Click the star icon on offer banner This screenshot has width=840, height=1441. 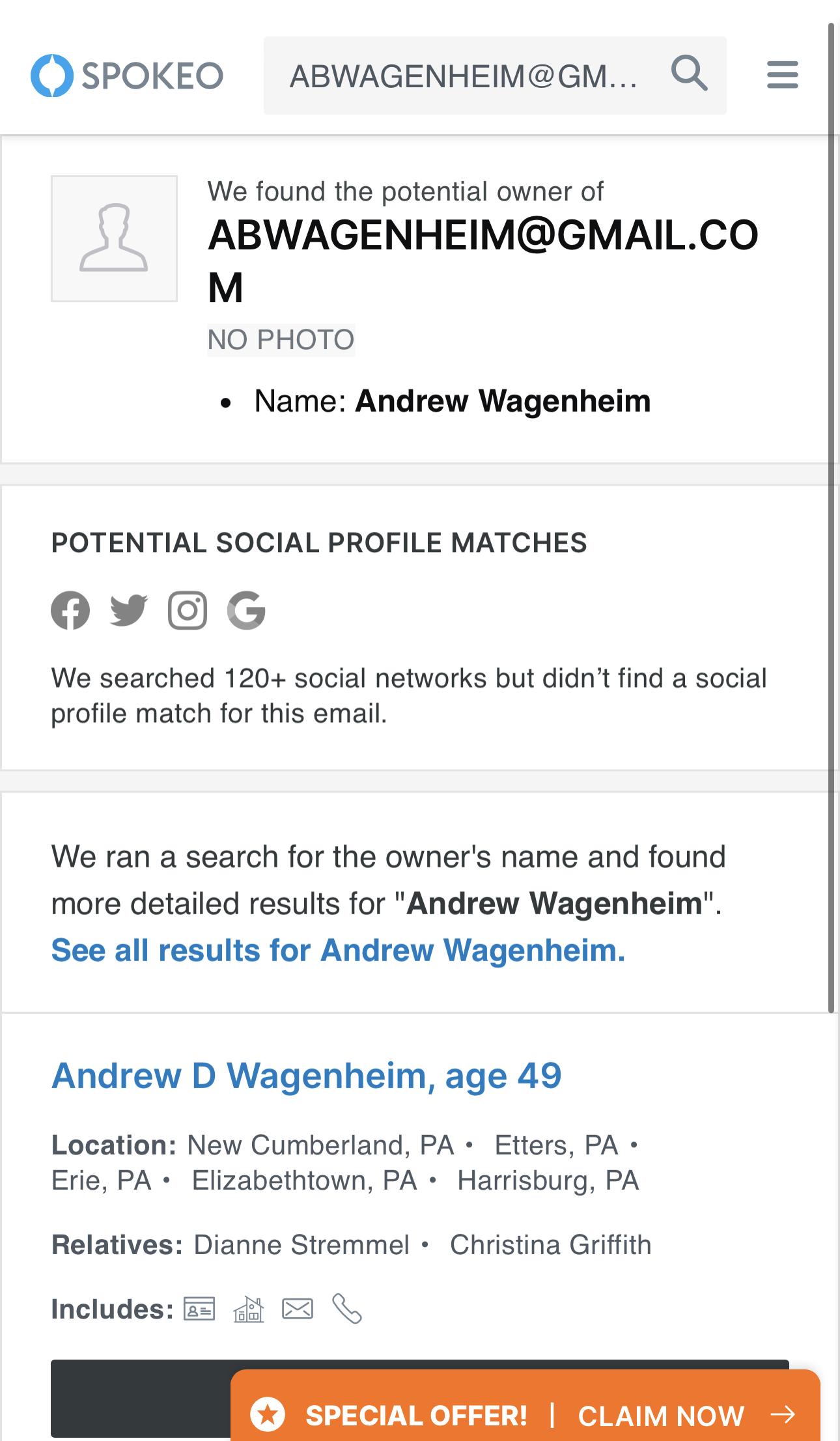pyautogui.click(x=268, y=1415)
